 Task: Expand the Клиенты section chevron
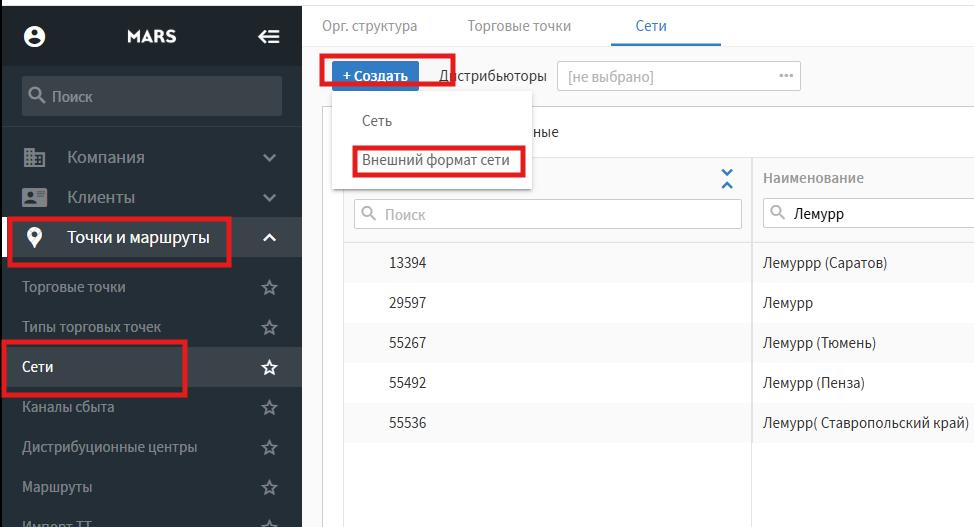pos(268,198)
